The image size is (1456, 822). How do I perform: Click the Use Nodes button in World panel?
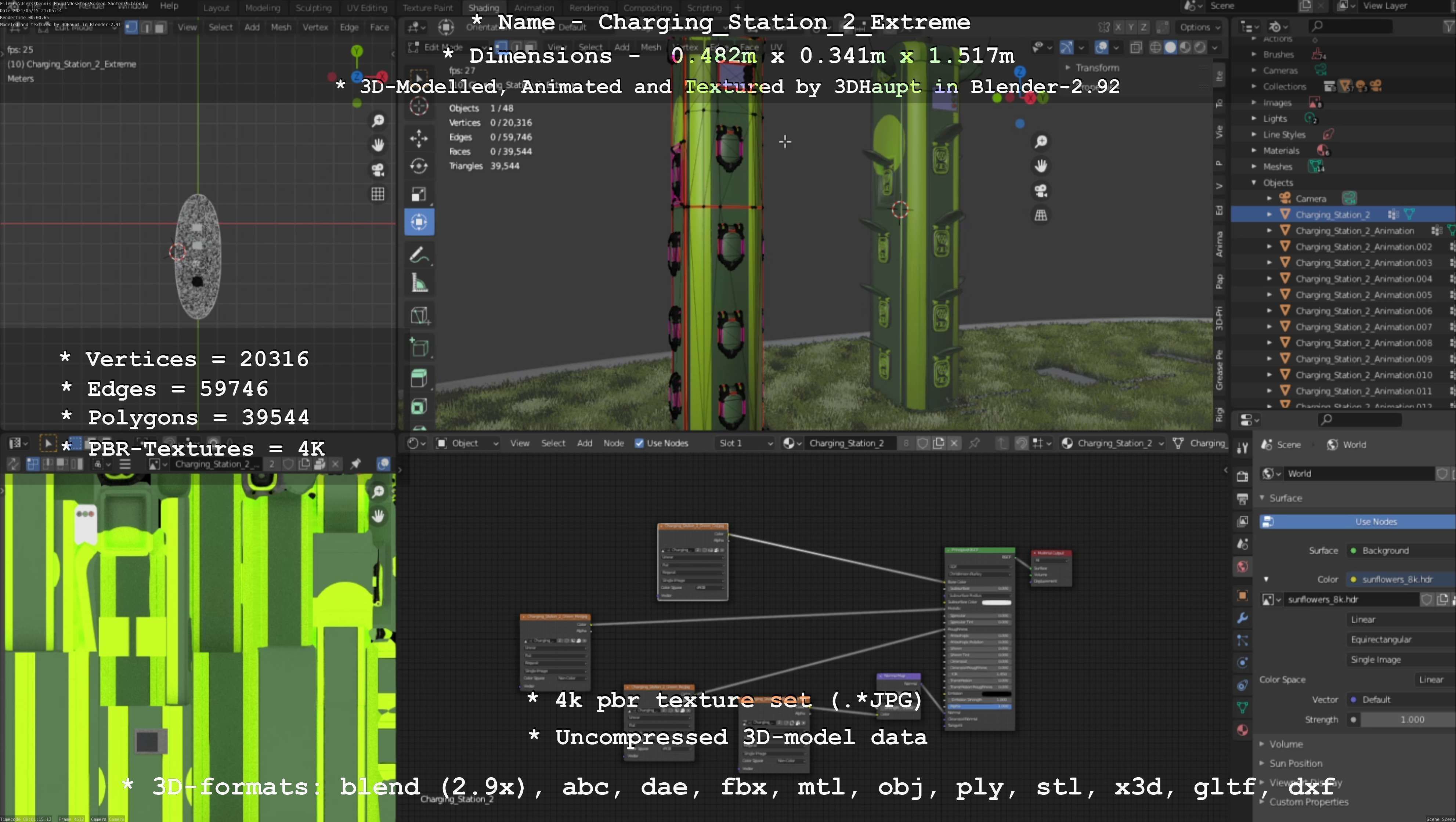pos(1358,522)
